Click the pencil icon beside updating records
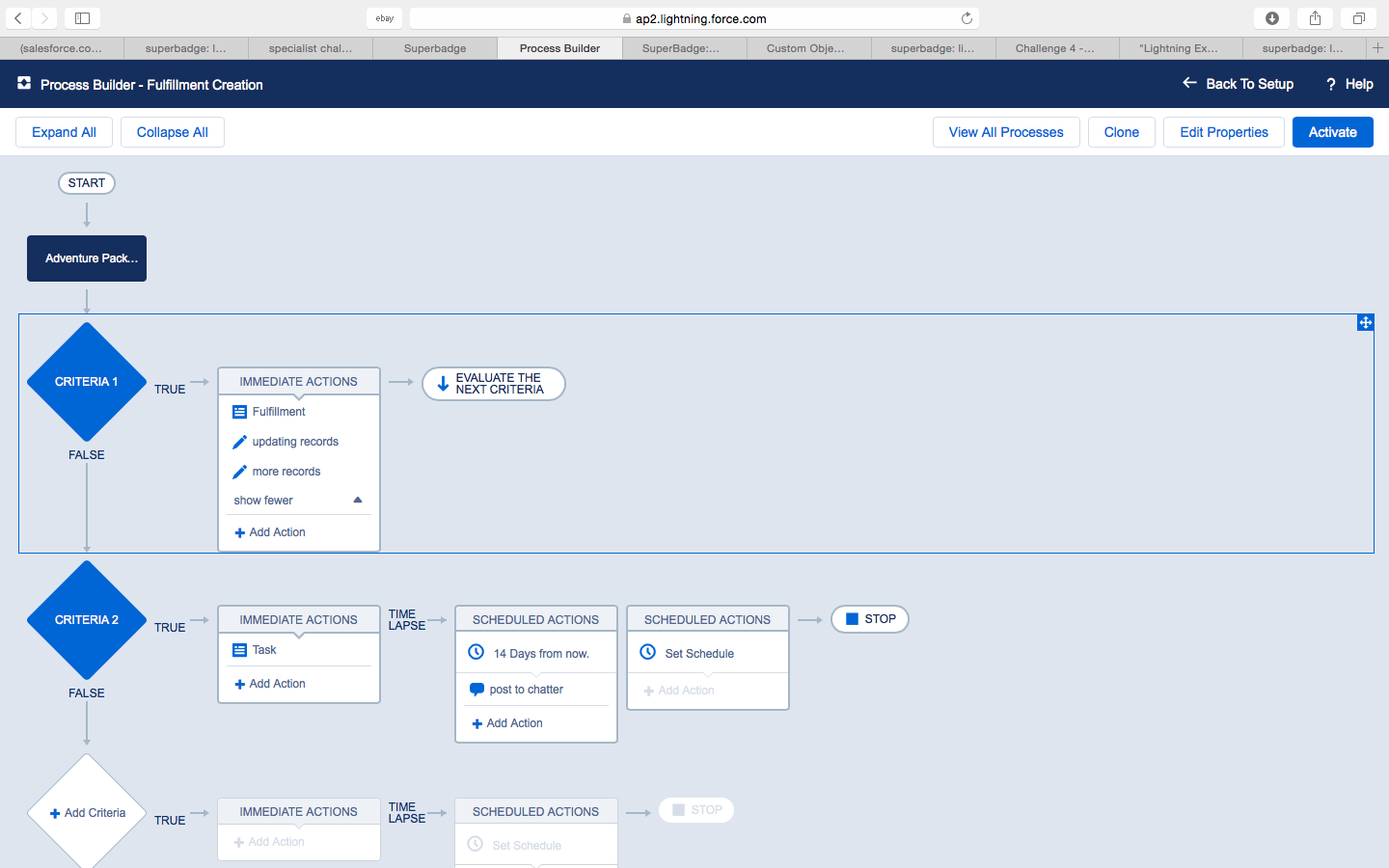This screenshot has width=1389, height=868. pos(239,442)
